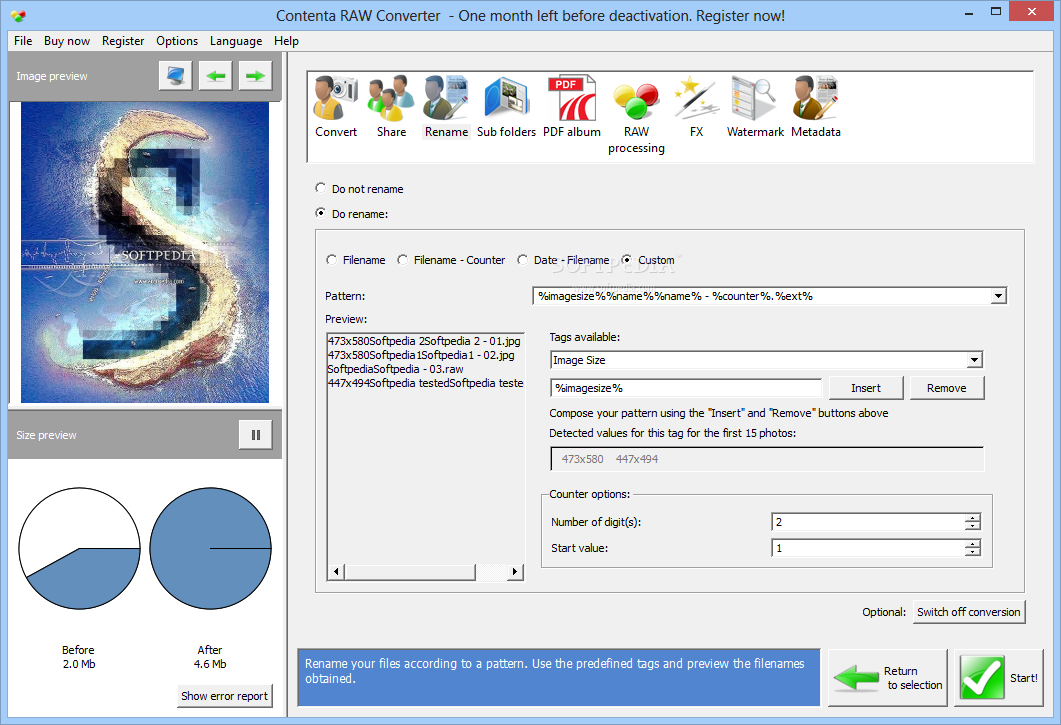Click the Number of digit(s) input field

(x=869, y=522)
